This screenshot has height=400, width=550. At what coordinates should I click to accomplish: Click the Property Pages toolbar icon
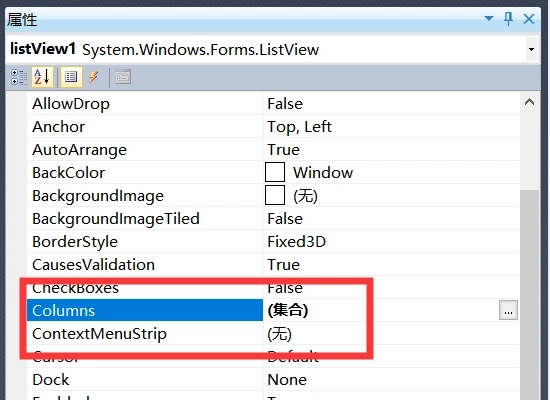point(123,77)
